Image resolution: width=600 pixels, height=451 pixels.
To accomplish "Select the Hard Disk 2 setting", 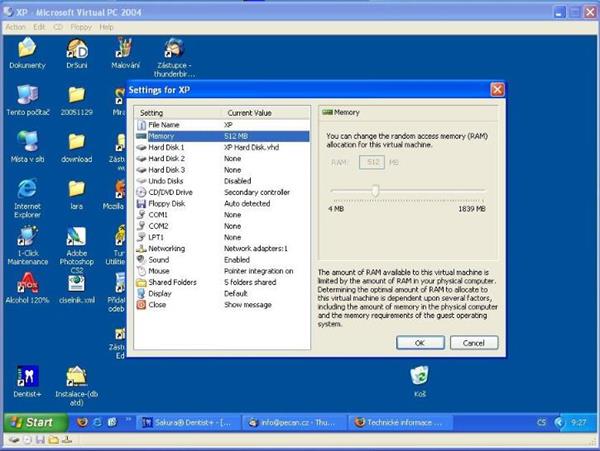I will pyautogui.click(x=222, y=158).
